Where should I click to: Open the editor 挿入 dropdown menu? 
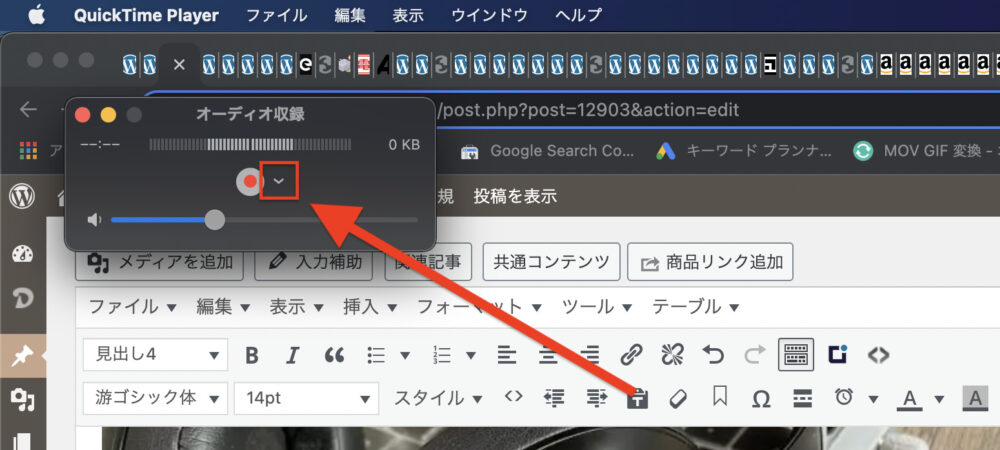(371, 307)
